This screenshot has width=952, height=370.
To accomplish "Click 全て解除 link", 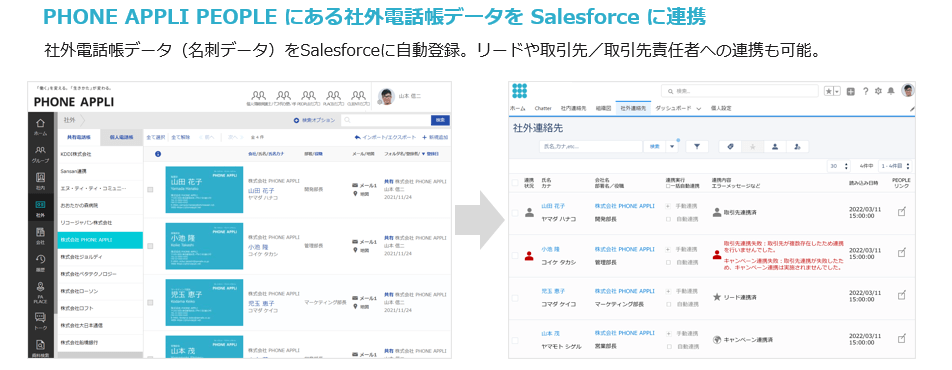I will pyautogui.click(x=180, y=137).
